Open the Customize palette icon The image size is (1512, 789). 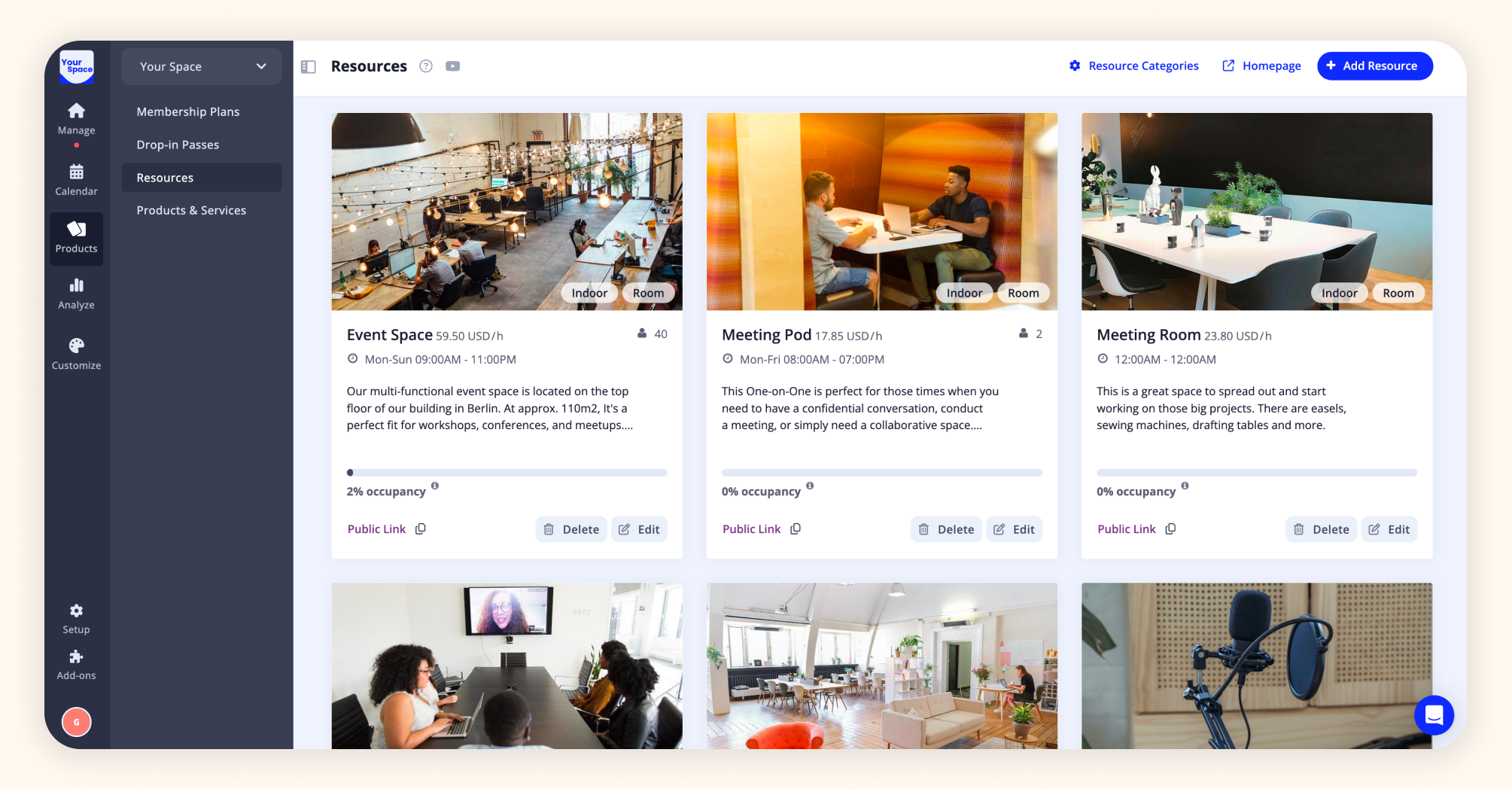coord(76,346)
